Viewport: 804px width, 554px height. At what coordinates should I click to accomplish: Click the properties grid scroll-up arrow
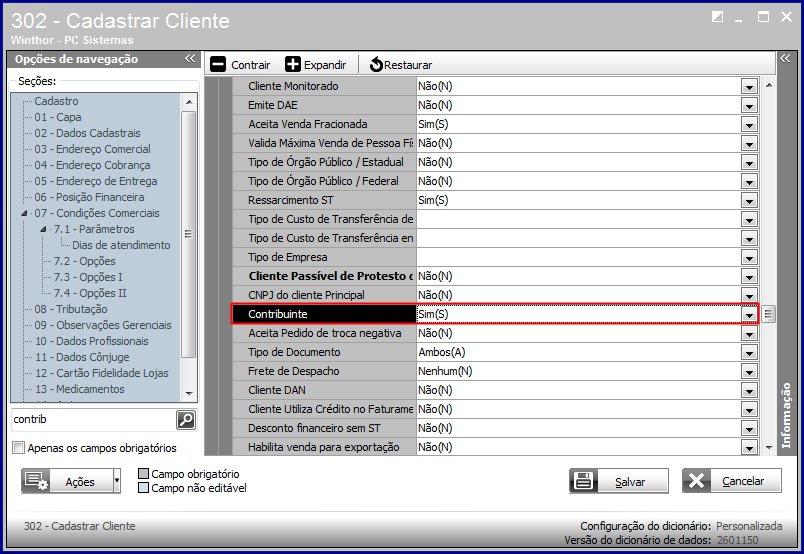[x=769, y=85]
